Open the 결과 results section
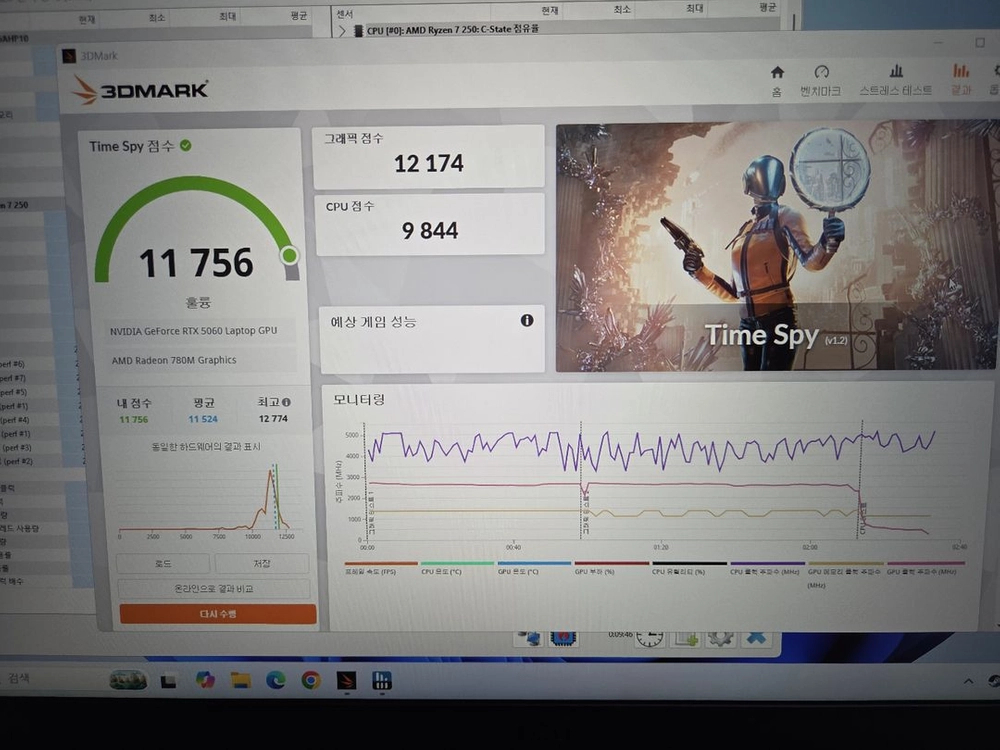 coord(961,81)
